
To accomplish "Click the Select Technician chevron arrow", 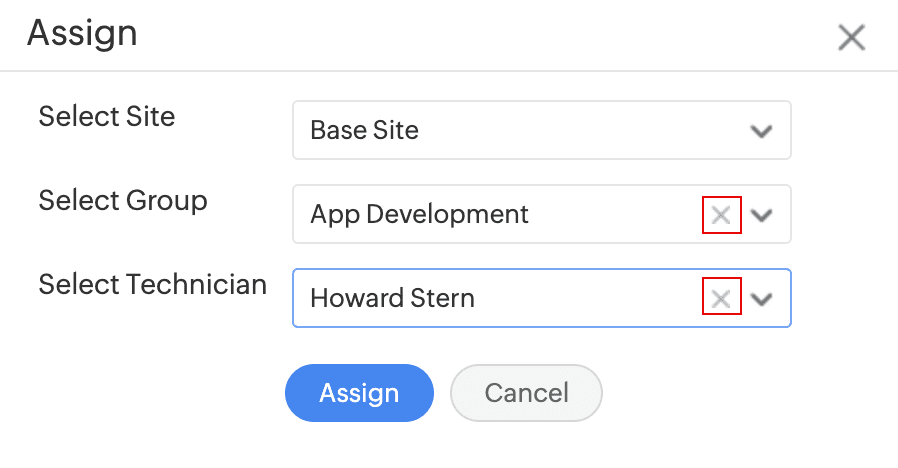I will 762,299.
